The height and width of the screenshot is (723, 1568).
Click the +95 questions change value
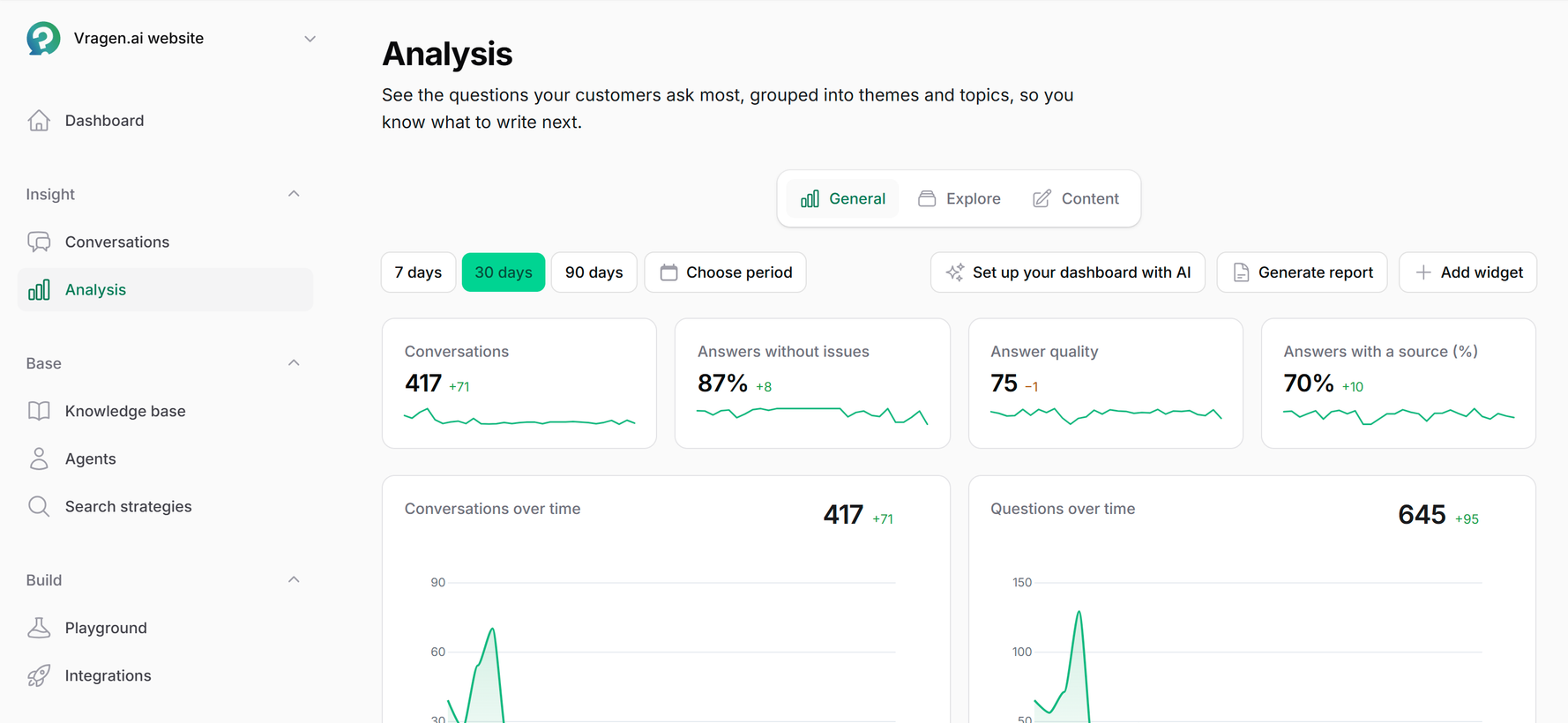click(x=1467, y=519)
